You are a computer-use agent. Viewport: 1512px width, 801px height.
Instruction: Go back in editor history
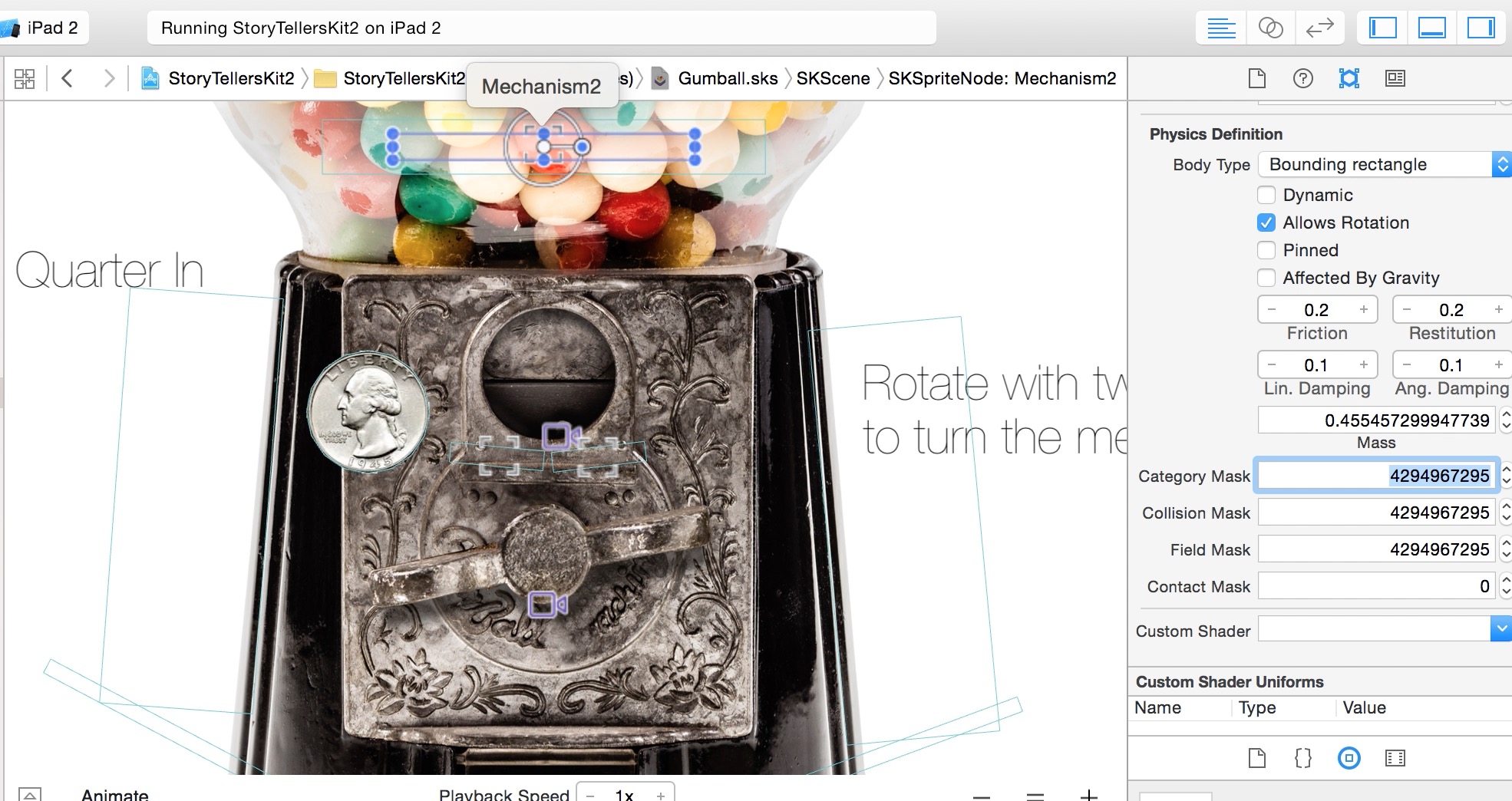coord(68,78)
